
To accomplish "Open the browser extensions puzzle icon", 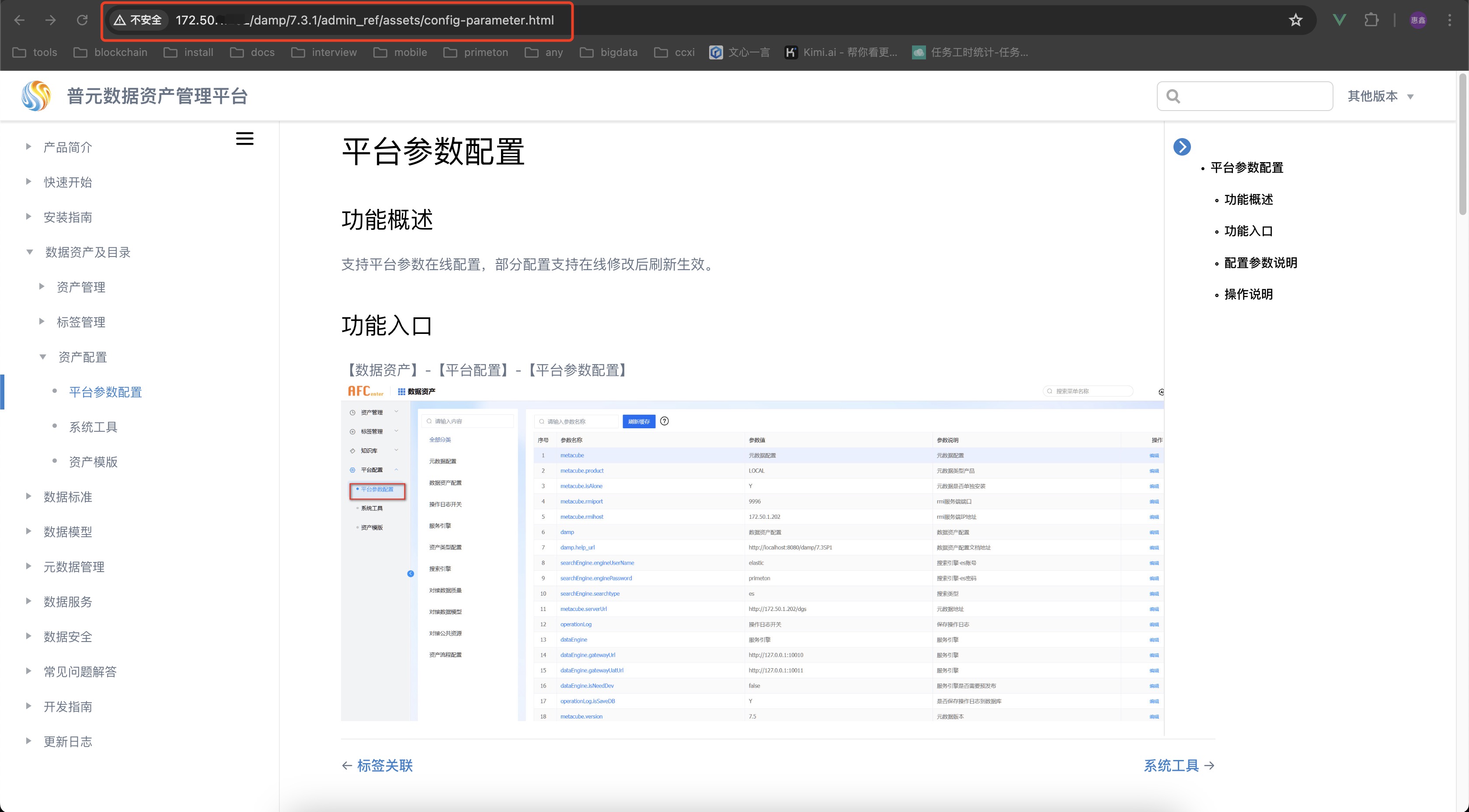I will click(x=1371, y=20).
